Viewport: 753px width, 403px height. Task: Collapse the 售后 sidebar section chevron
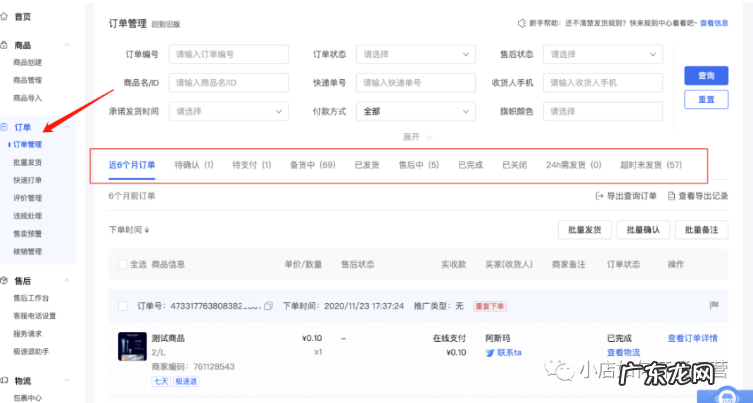[x=67, y=280]
